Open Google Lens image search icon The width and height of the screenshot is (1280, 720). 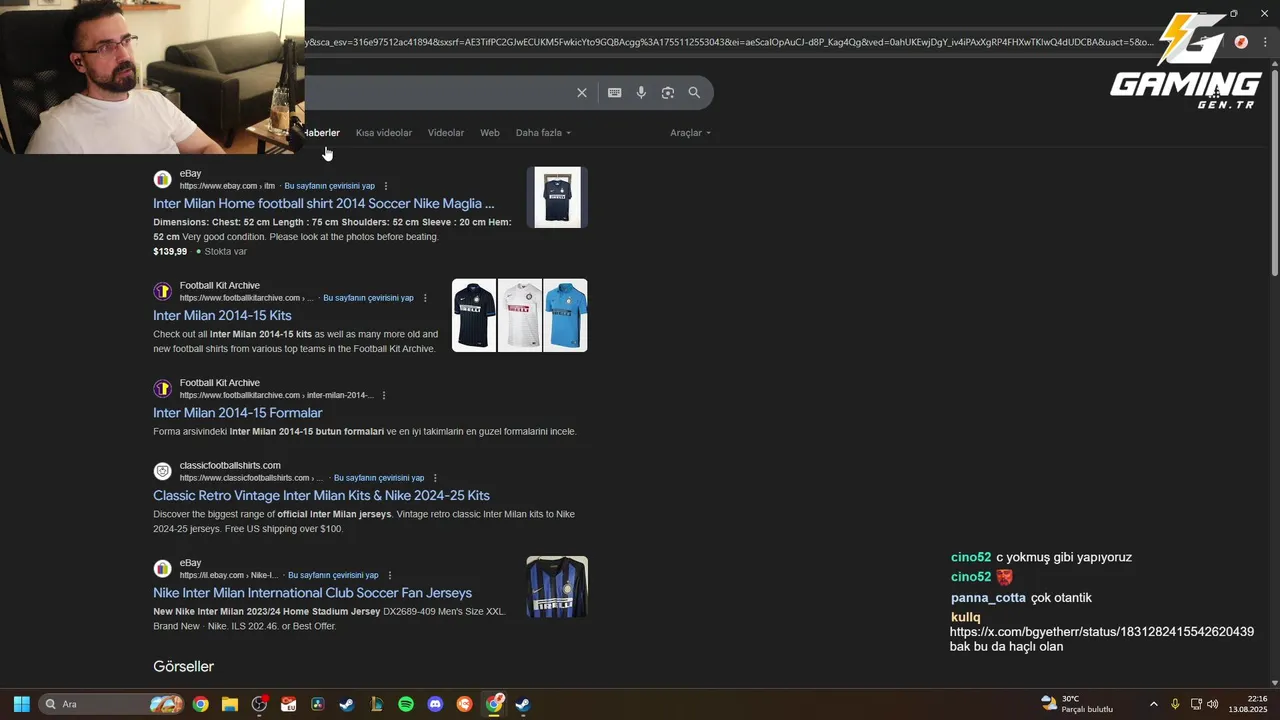tap(668, 93)
